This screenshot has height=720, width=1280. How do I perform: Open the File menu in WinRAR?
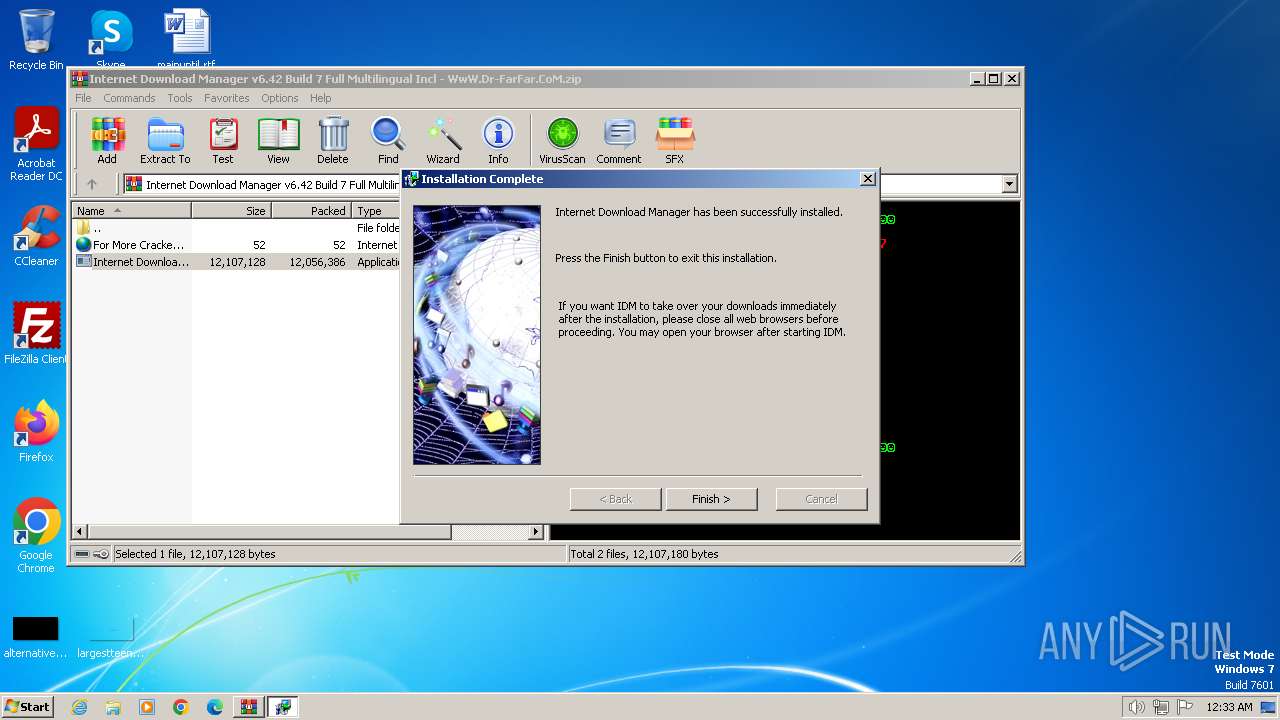[83, 98]
